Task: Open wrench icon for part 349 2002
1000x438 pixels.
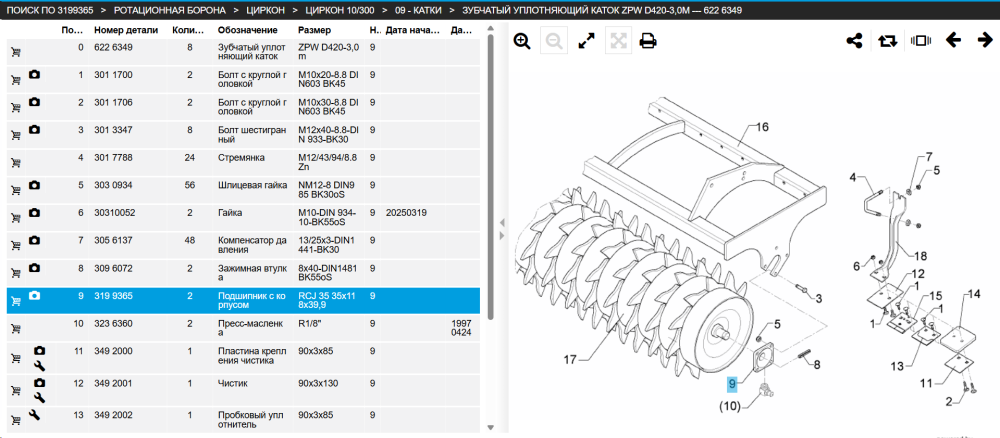Action: [34, 415]
